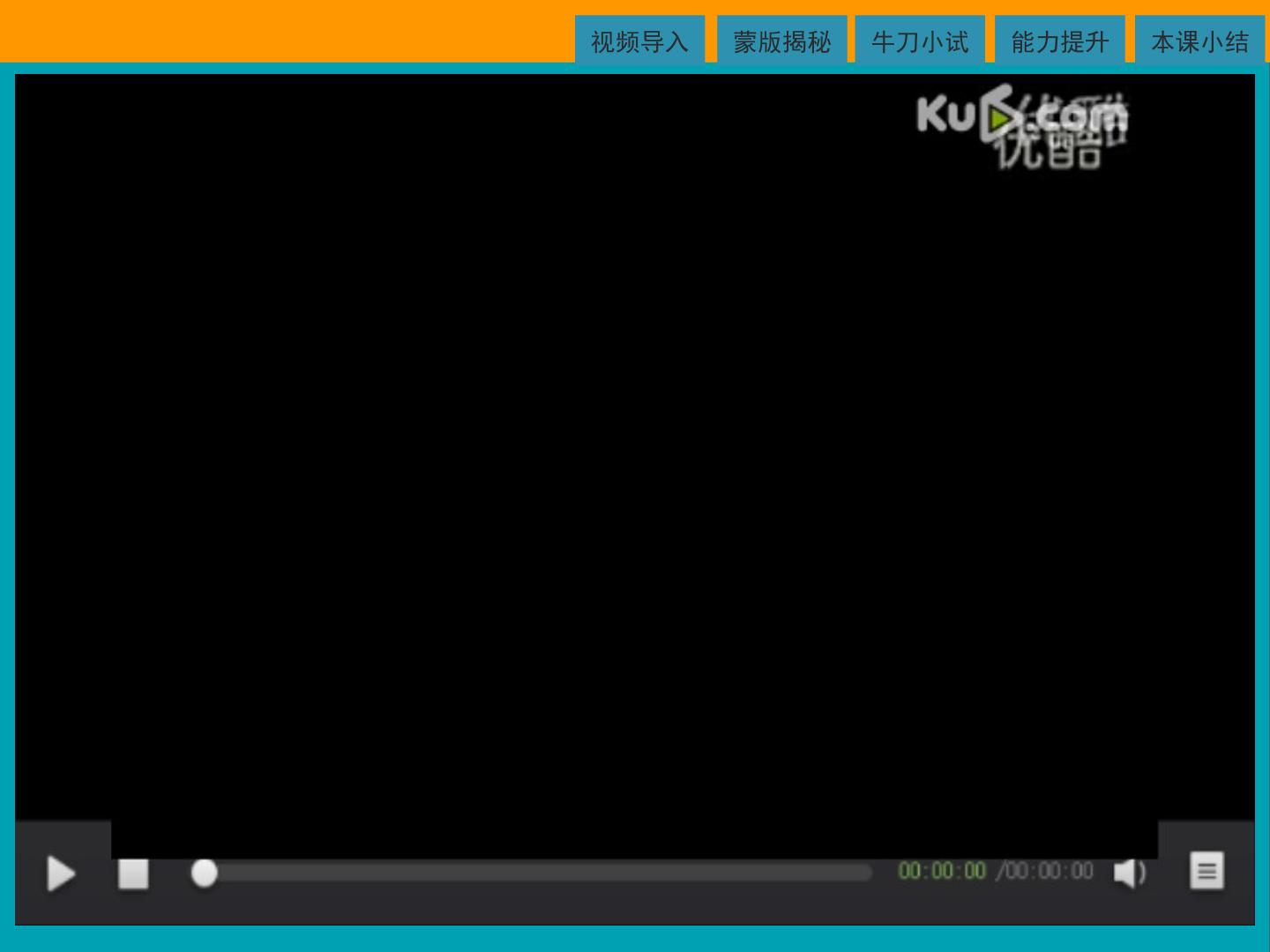The height and width of the screenshot is (952, 1270).
Task: Switch to the 蒙版揭秘 tab
Action: point(781,40)
